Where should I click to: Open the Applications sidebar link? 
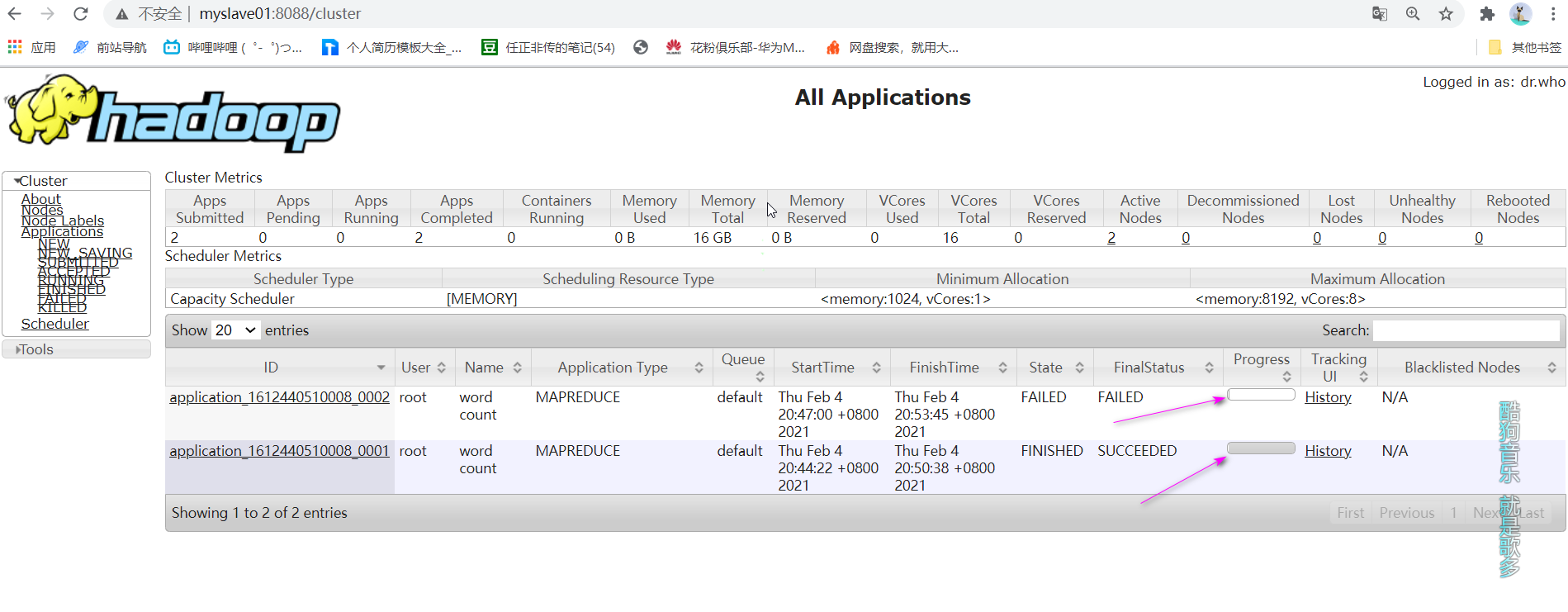pyautogui.click(x=62, y=231)
